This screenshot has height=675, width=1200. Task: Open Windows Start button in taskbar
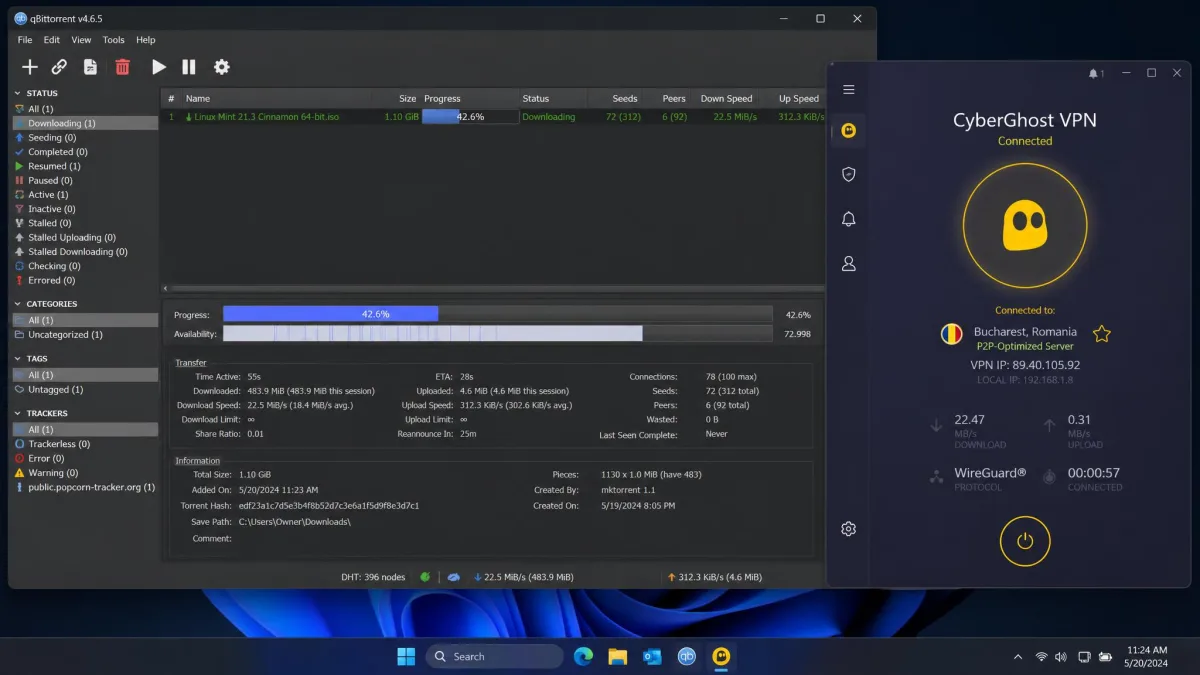pyautogui.click(x=406, y=656)
